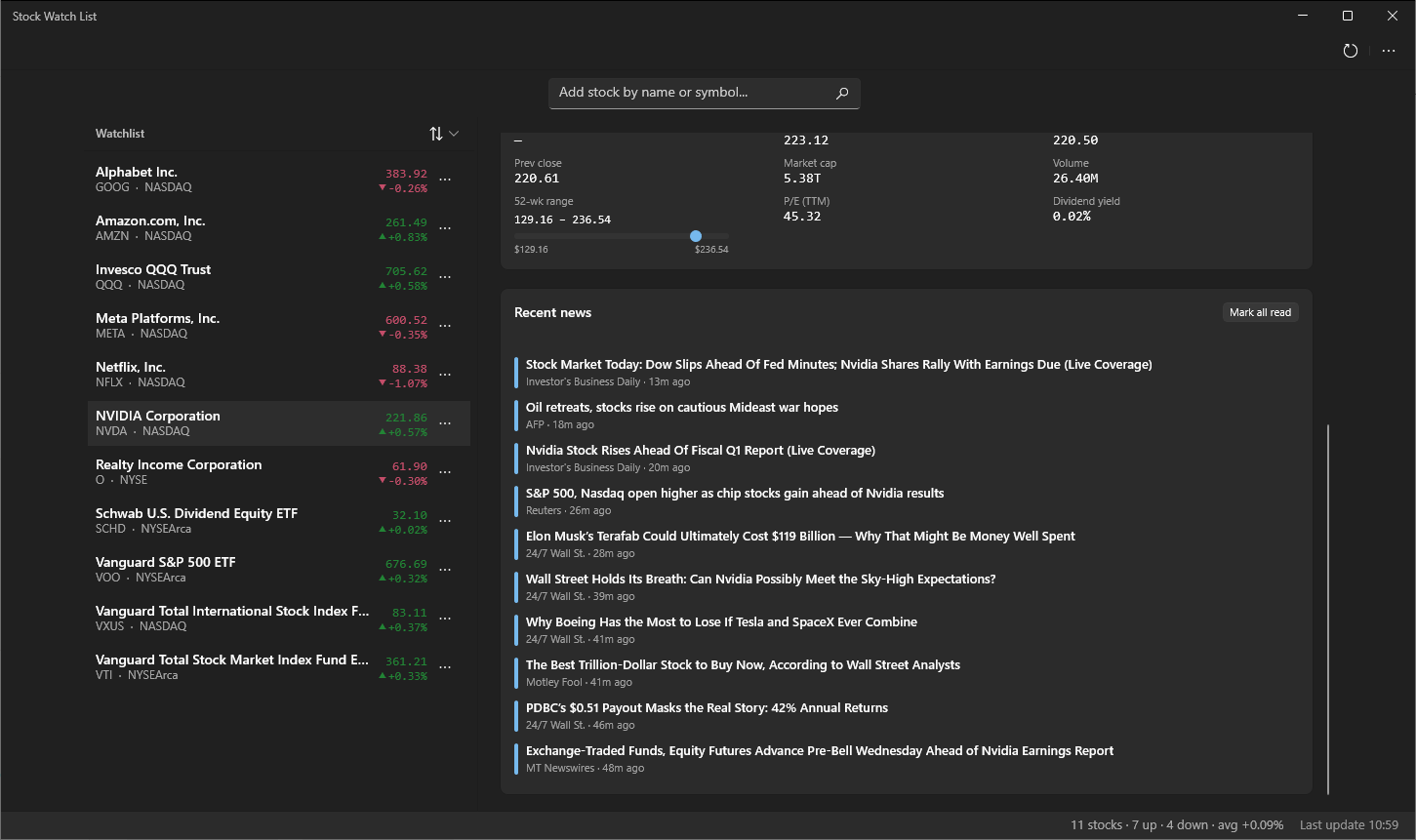Open the top-right more options menu

(x=1389, y=51)
